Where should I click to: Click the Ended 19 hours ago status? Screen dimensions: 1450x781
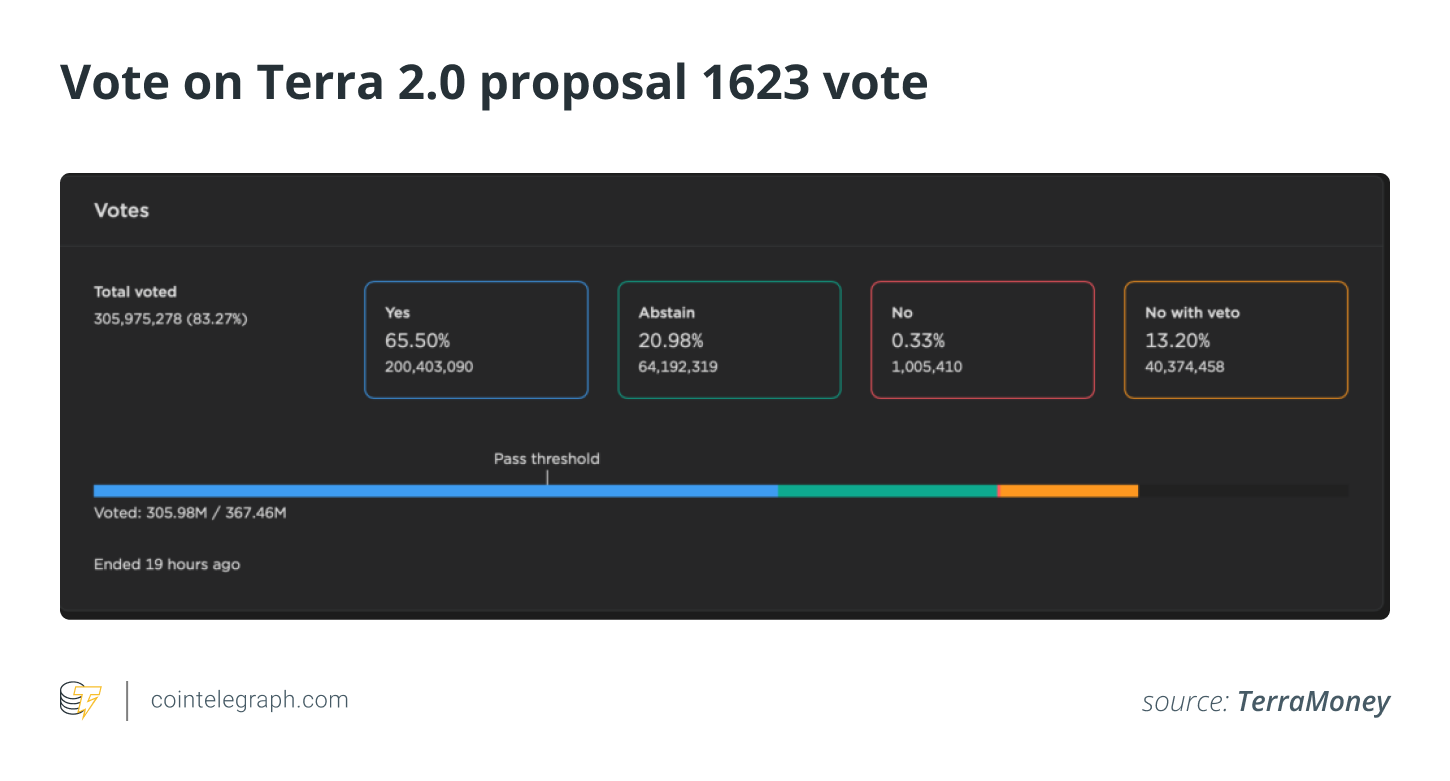click(167, 564)
